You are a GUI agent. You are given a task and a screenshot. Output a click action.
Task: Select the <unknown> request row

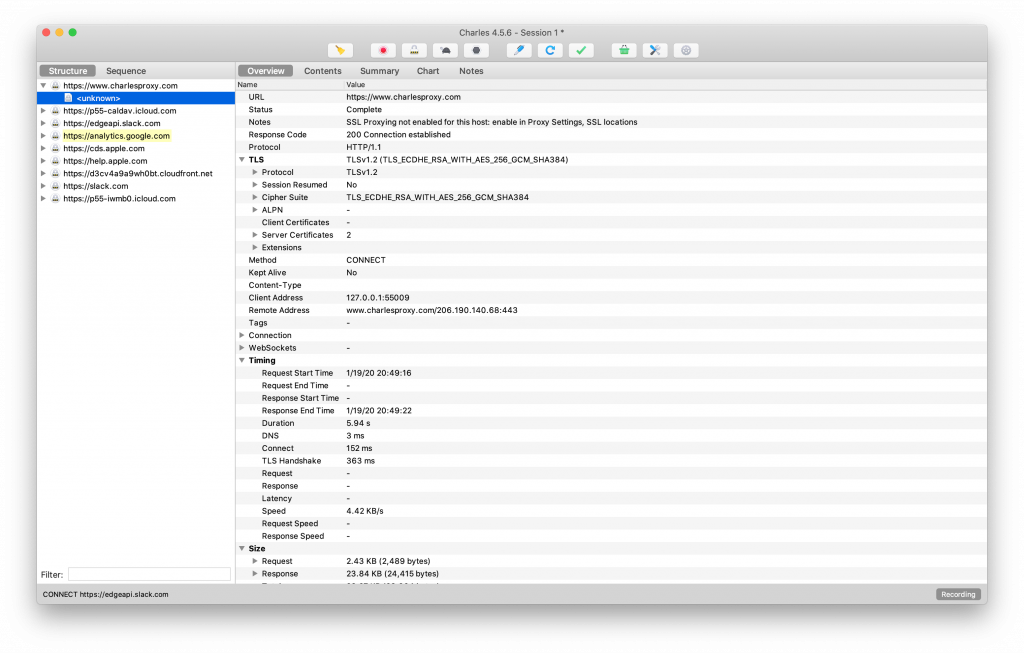tap(136, 98)
